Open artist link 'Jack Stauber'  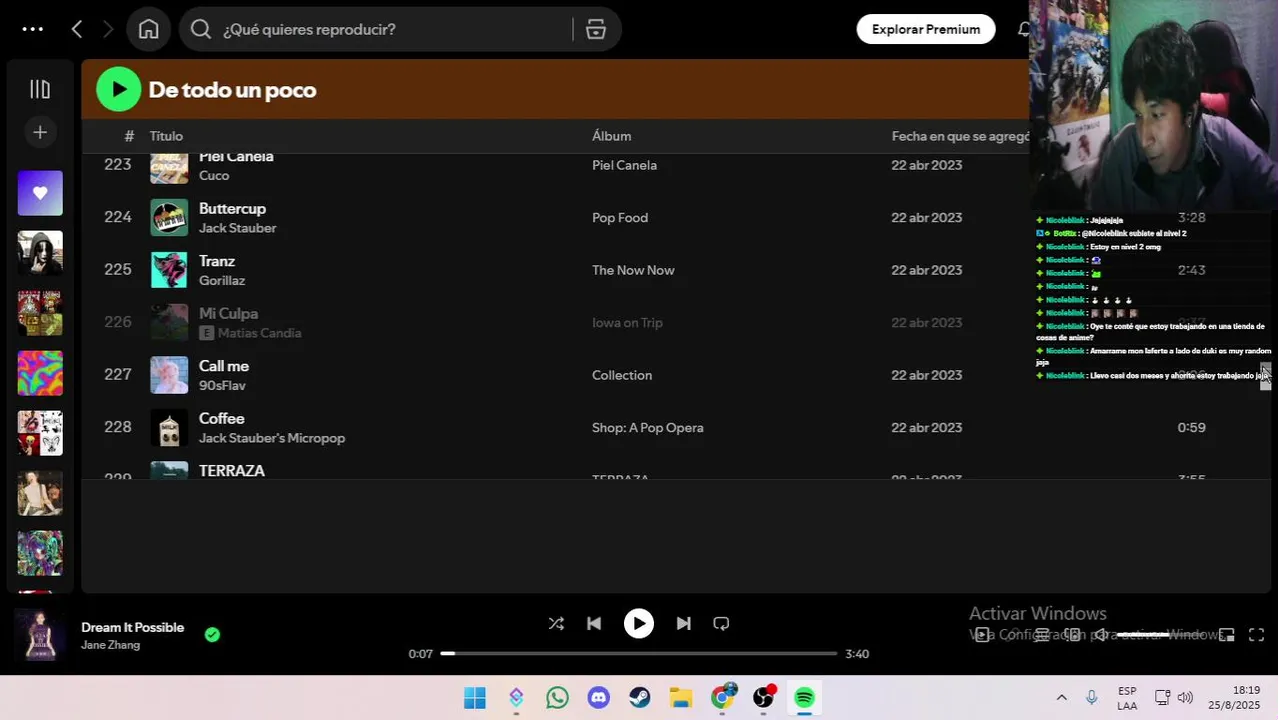pyautogui.click(x=237, y=228)
